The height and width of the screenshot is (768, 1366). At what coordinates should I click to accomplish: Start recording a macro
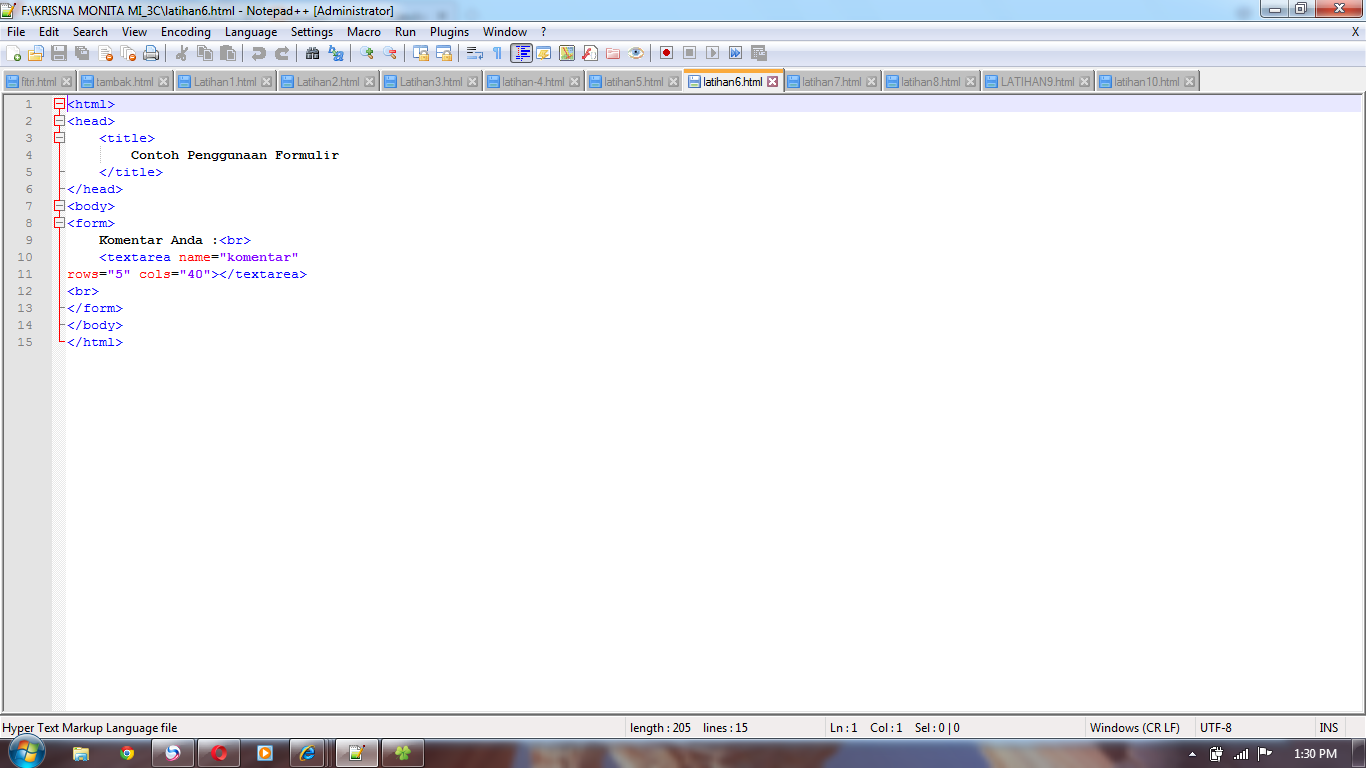666,53
